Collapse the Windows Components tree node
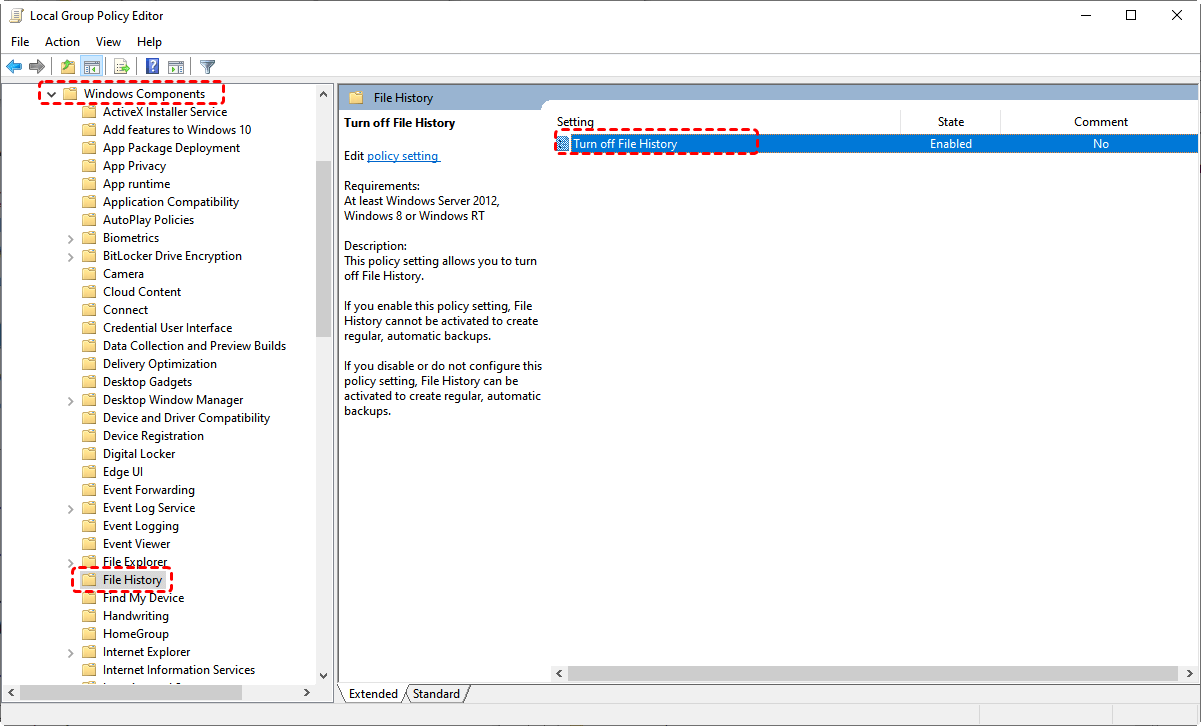Image resolution: width=1201 pixels, height=726 pixels. (x=50, y=93)
